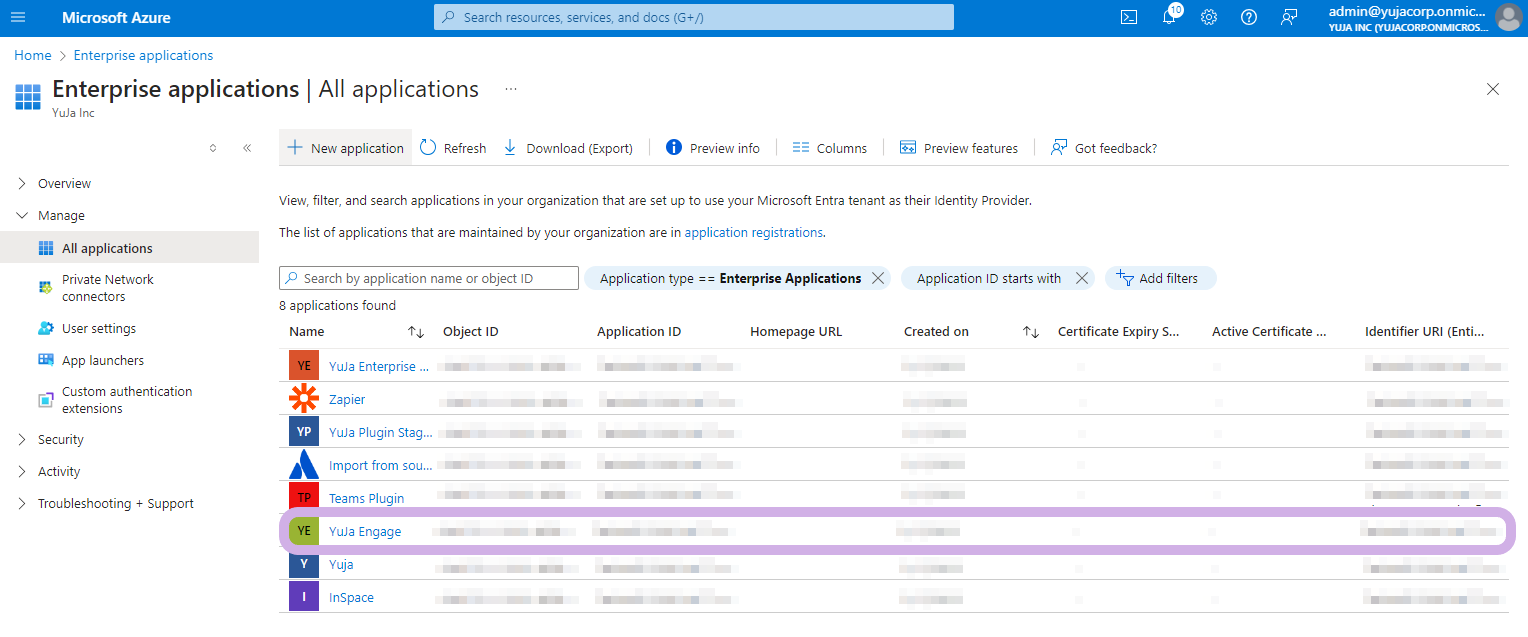Sort by the Name column arrows
The image size is (1528, 637).
pos(416,332)
